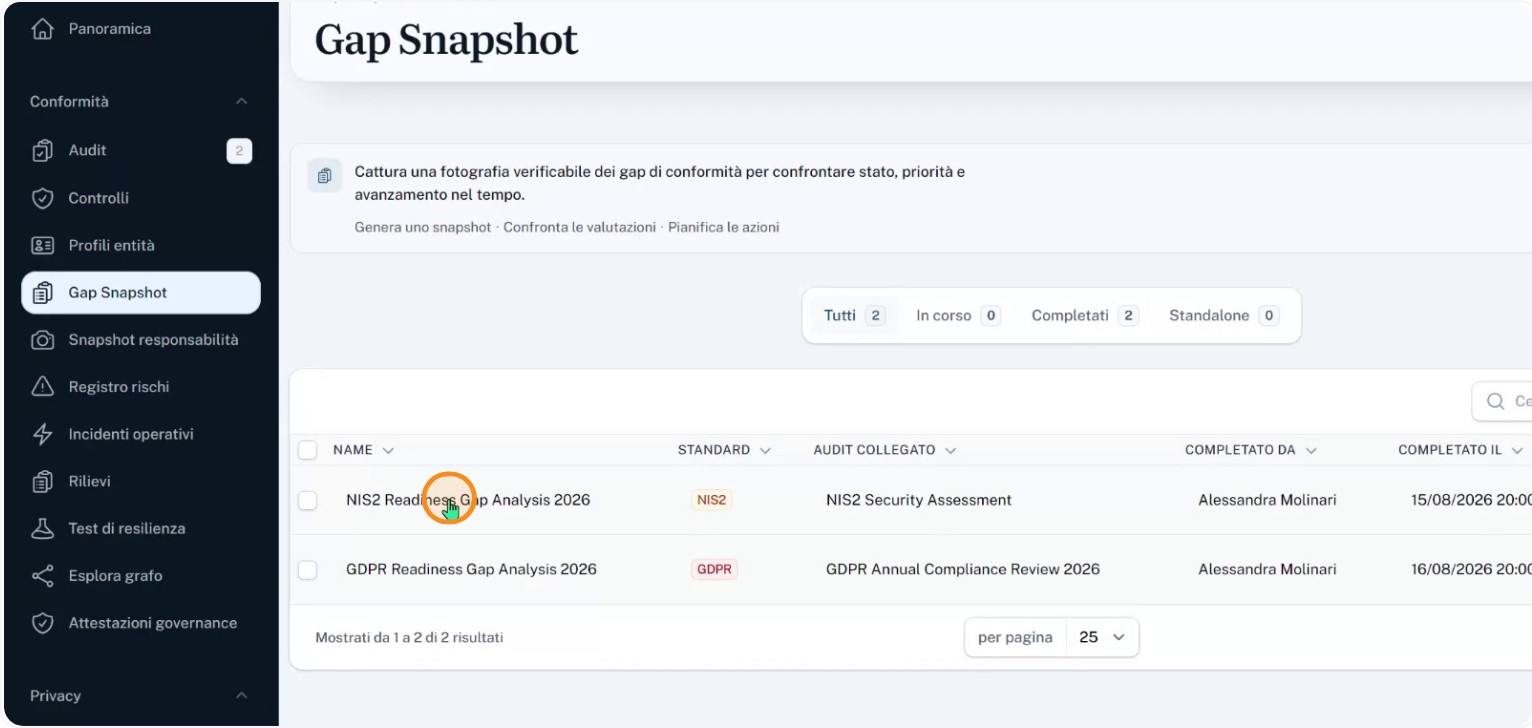This screenshot has width=1532, height=728.
Task: Click the search magnifier icon
Action: click(x=1496, y=401)
